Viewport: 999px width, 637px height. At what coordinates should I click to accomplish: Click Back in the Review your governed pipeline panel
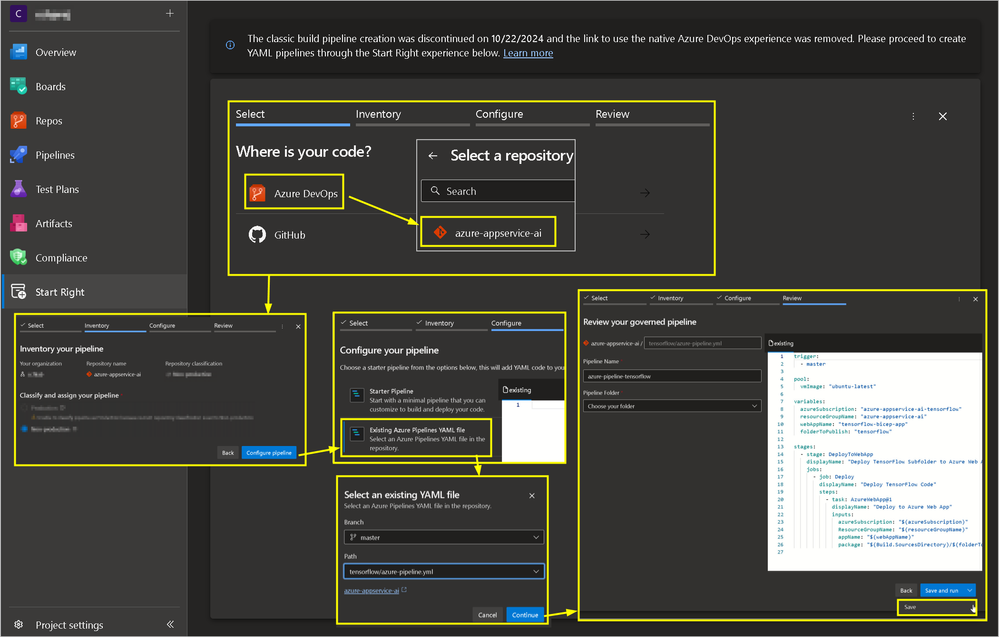906,590
